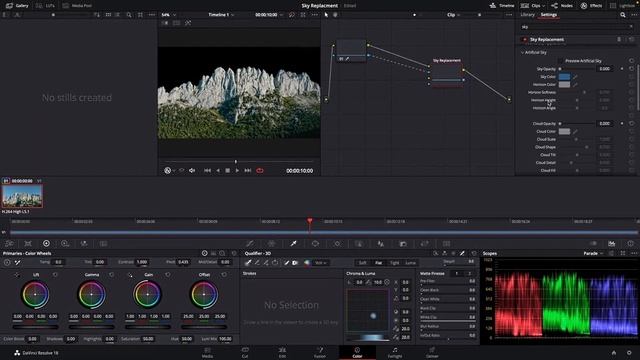The height and width of the screenshot is (360, 640).
Task: Open the Curves palette icon
Action: (249, 244)
